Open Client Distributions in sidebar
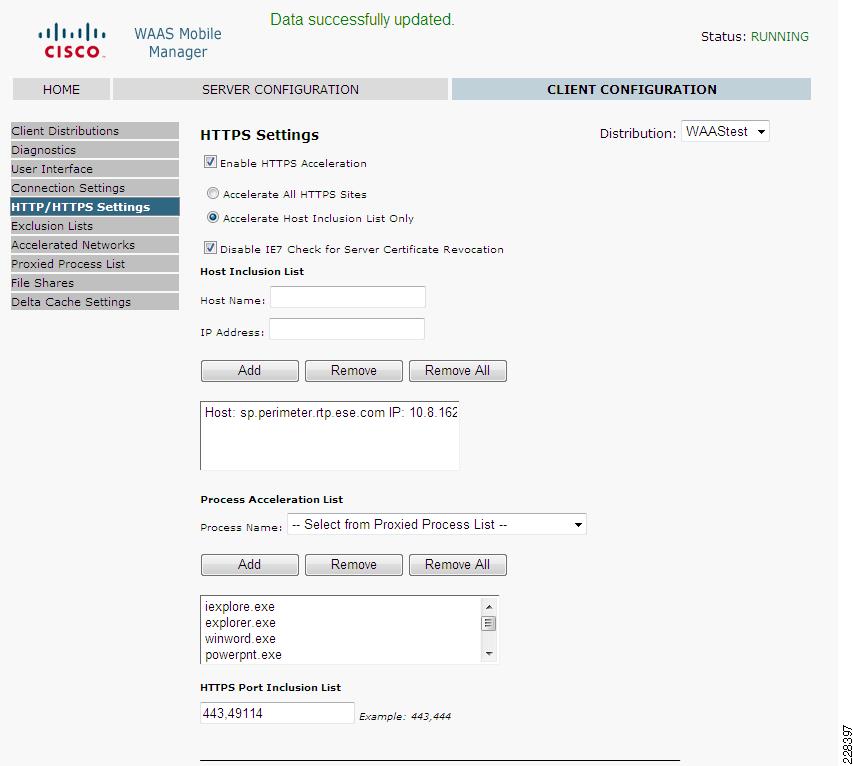The width and height of the screenshot is (853, 766). (95, 131)
